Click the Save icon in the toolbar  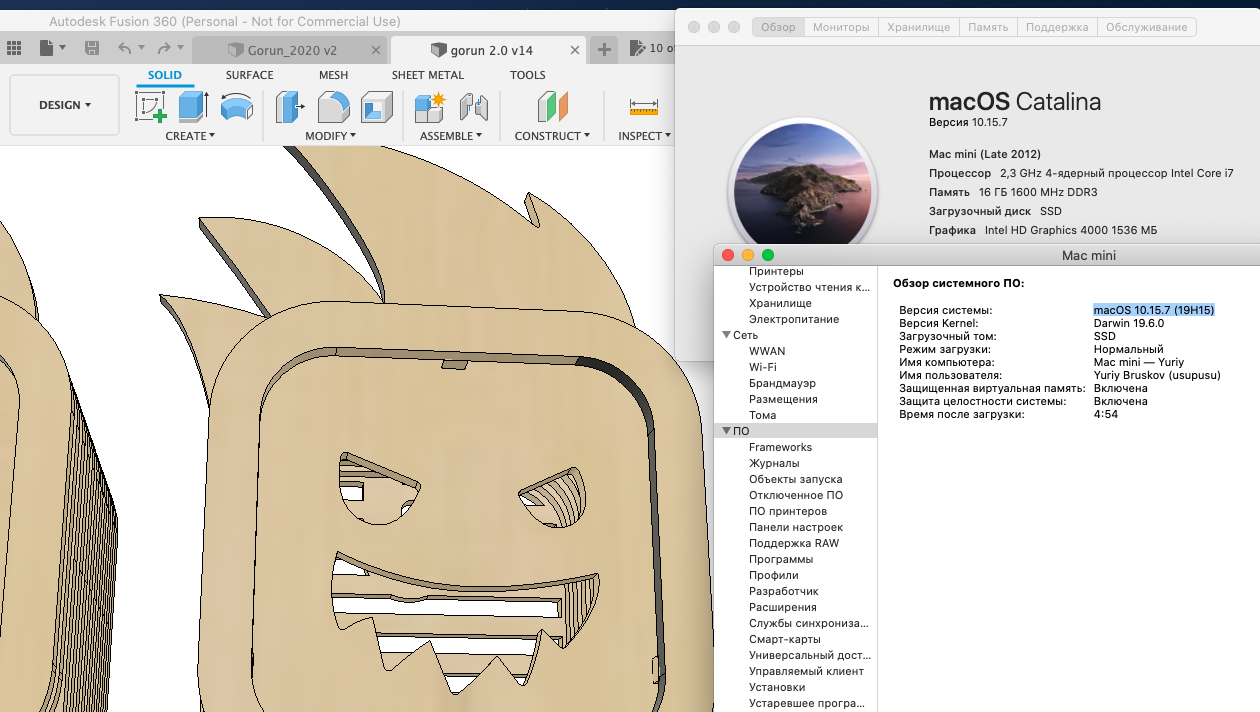coord(92,48)
